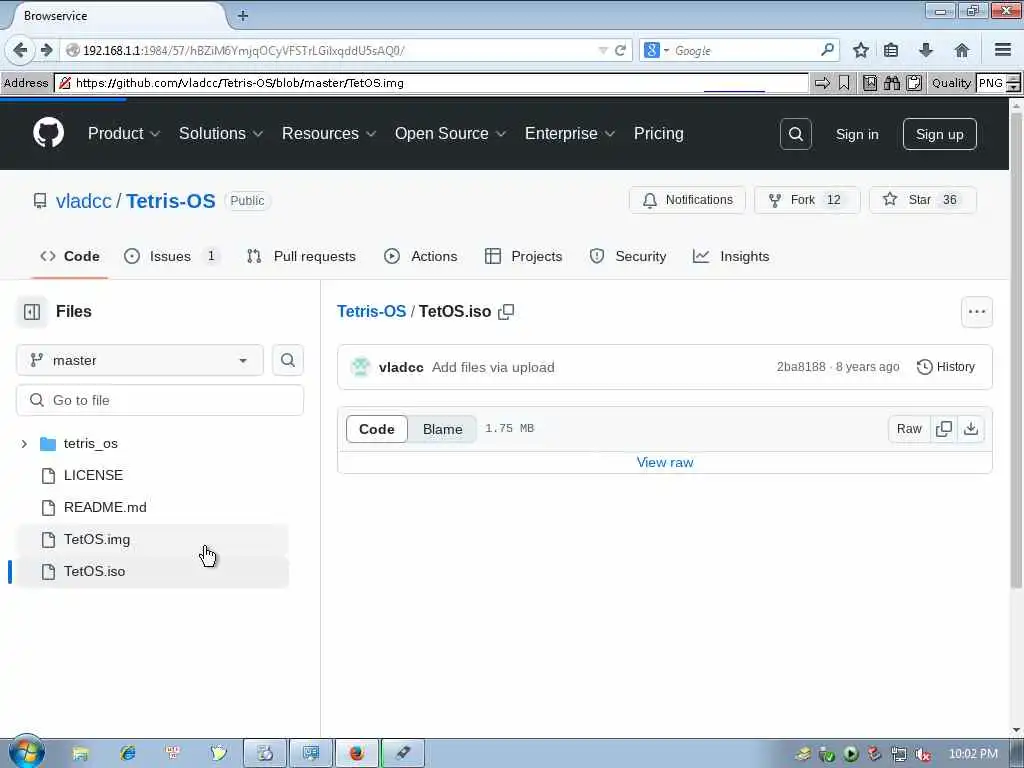
Task: Open the Windows Start orb
Action: (x=26, y=752)
